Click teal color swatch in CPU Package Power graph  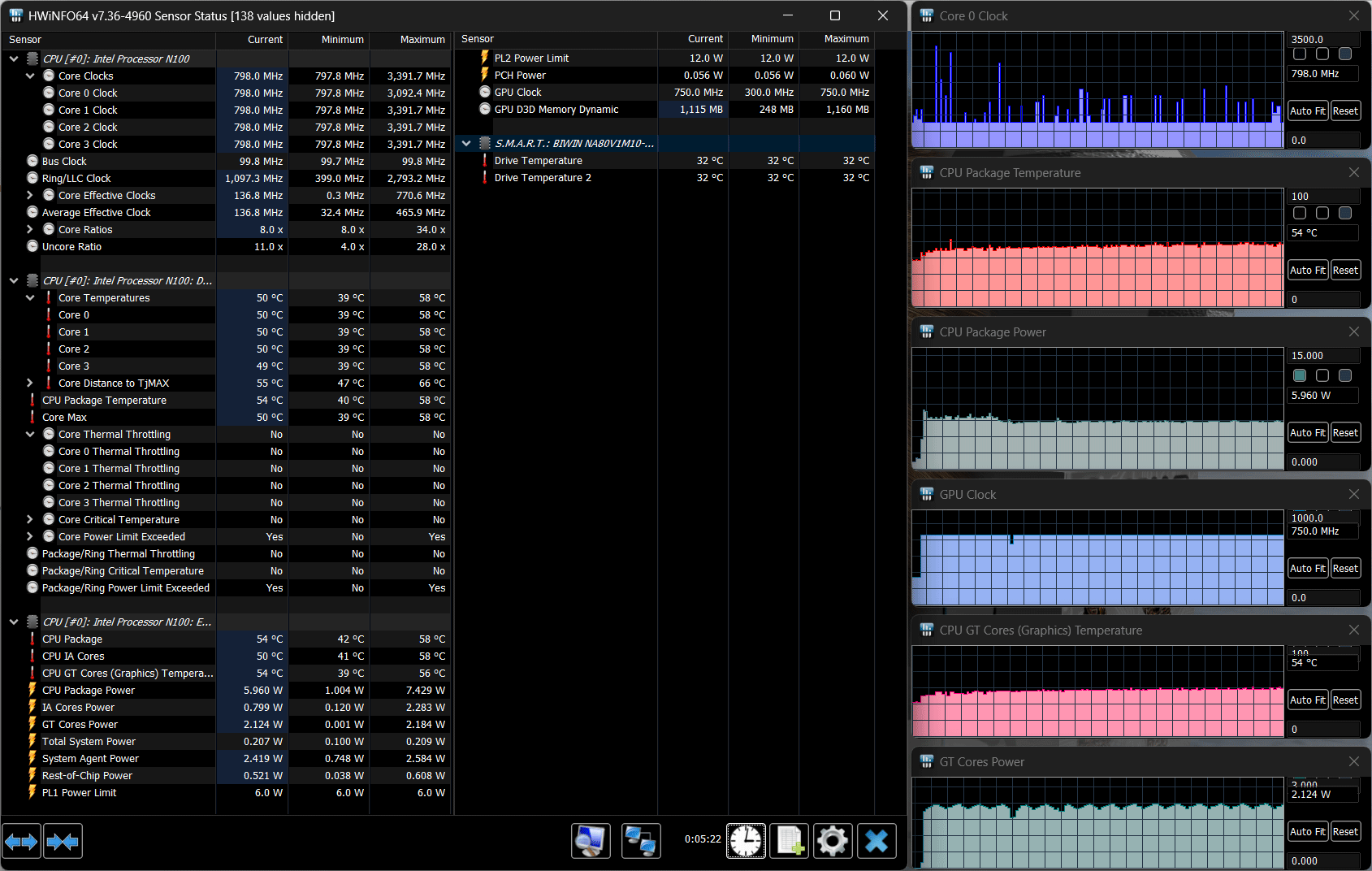(1300, 375)
